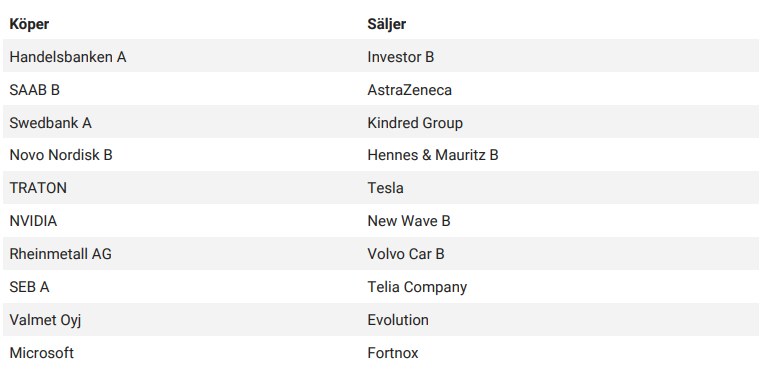Click on SAAB B entry
Image resolution: width=769 pixels, height=368 pixels.
[34, 90]
